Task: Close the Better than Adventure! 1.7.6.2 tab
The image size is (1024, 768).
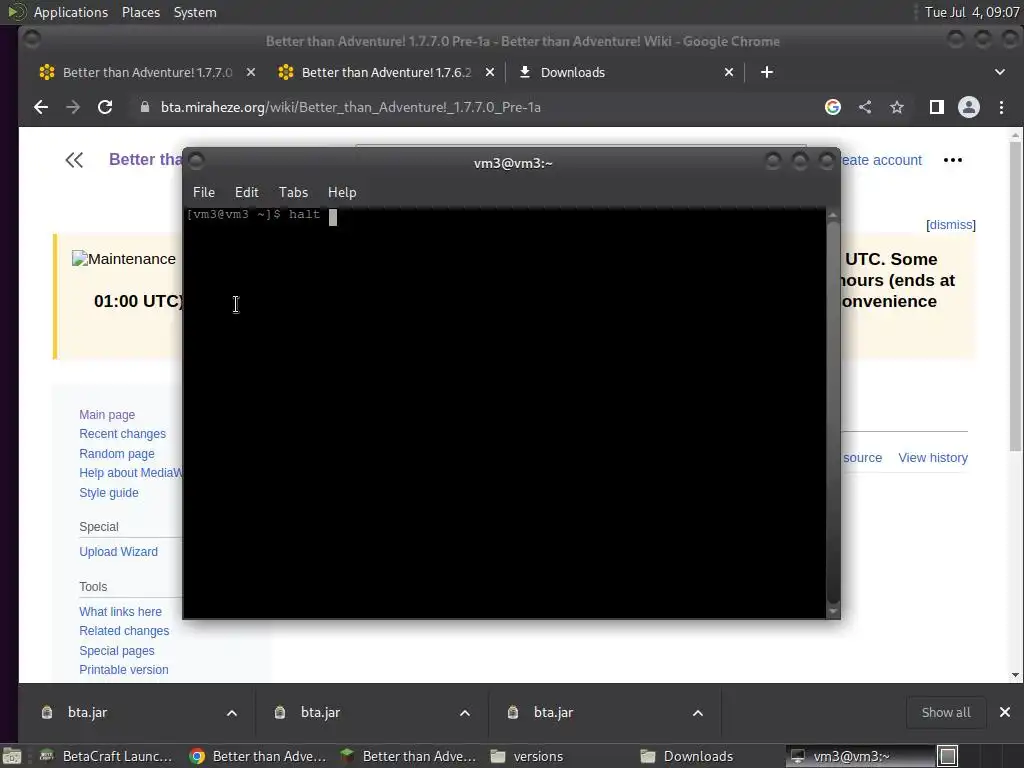Action: point(490,72)
